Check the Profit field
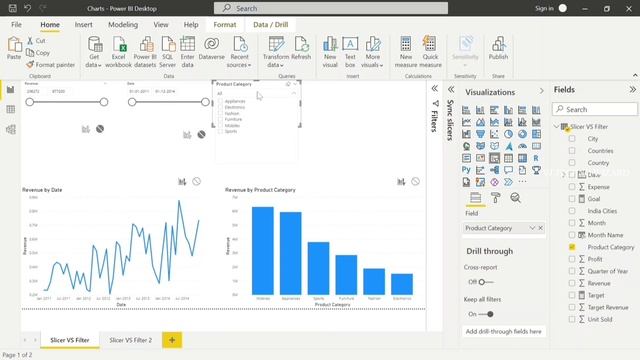 pyautogui.click(x=572, y=259)
